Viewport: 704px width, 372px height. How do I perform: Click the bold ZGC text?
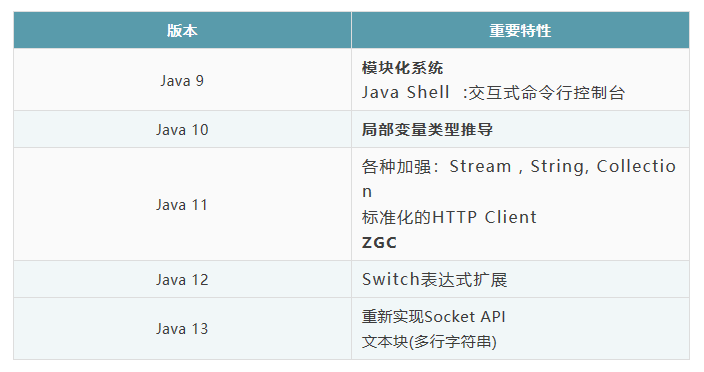coord(379,243)
